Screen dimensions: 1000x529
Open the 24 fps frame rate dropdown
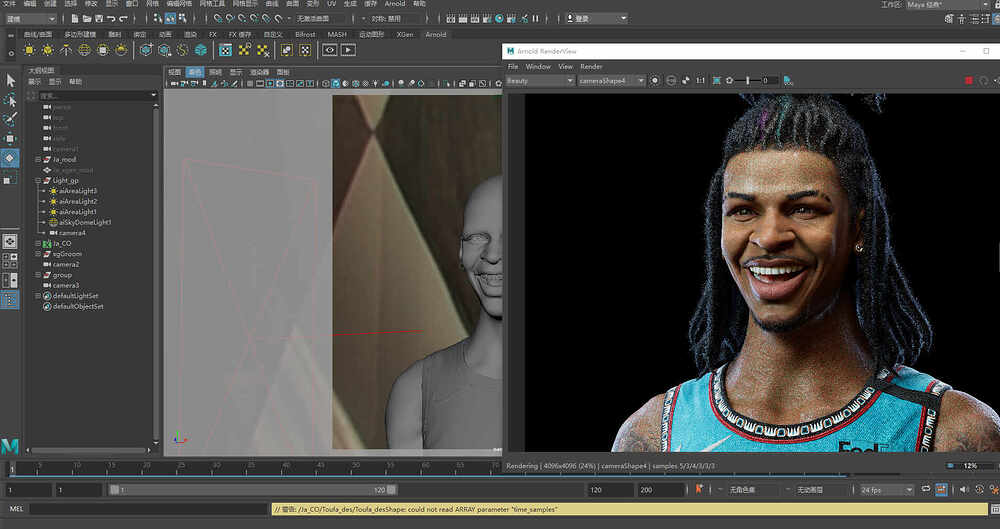[x=886, y=489]
